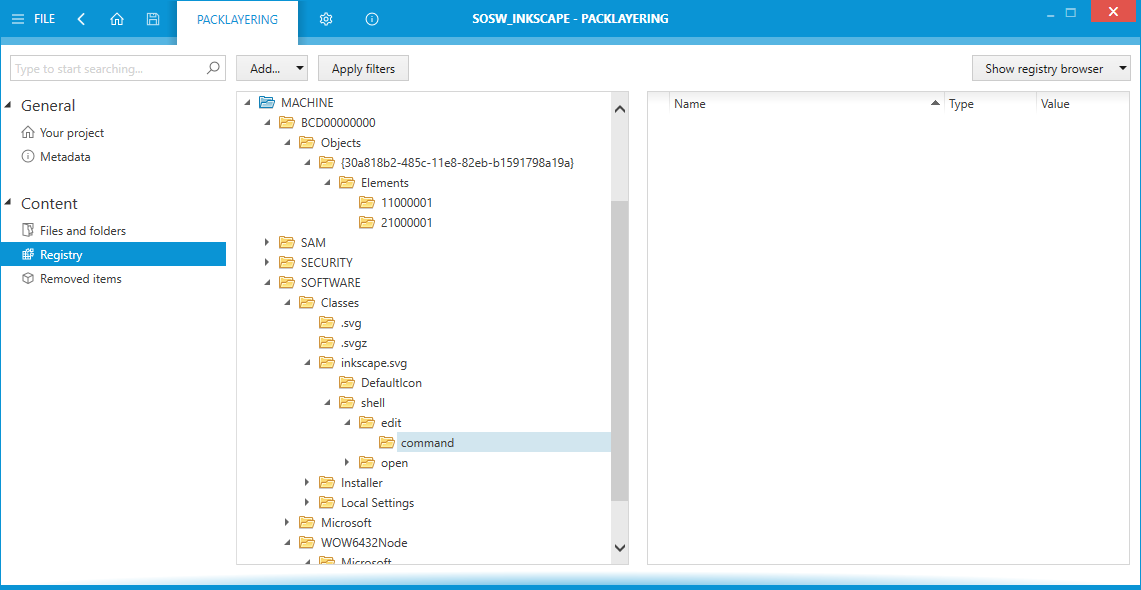Click the SECURITY folder icon
Screen dimensions: 1141x590
287,262
